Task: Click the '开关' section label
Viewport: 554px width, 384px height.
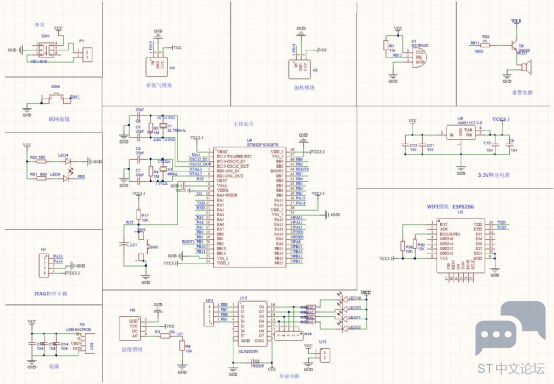Action: [40, 25]
